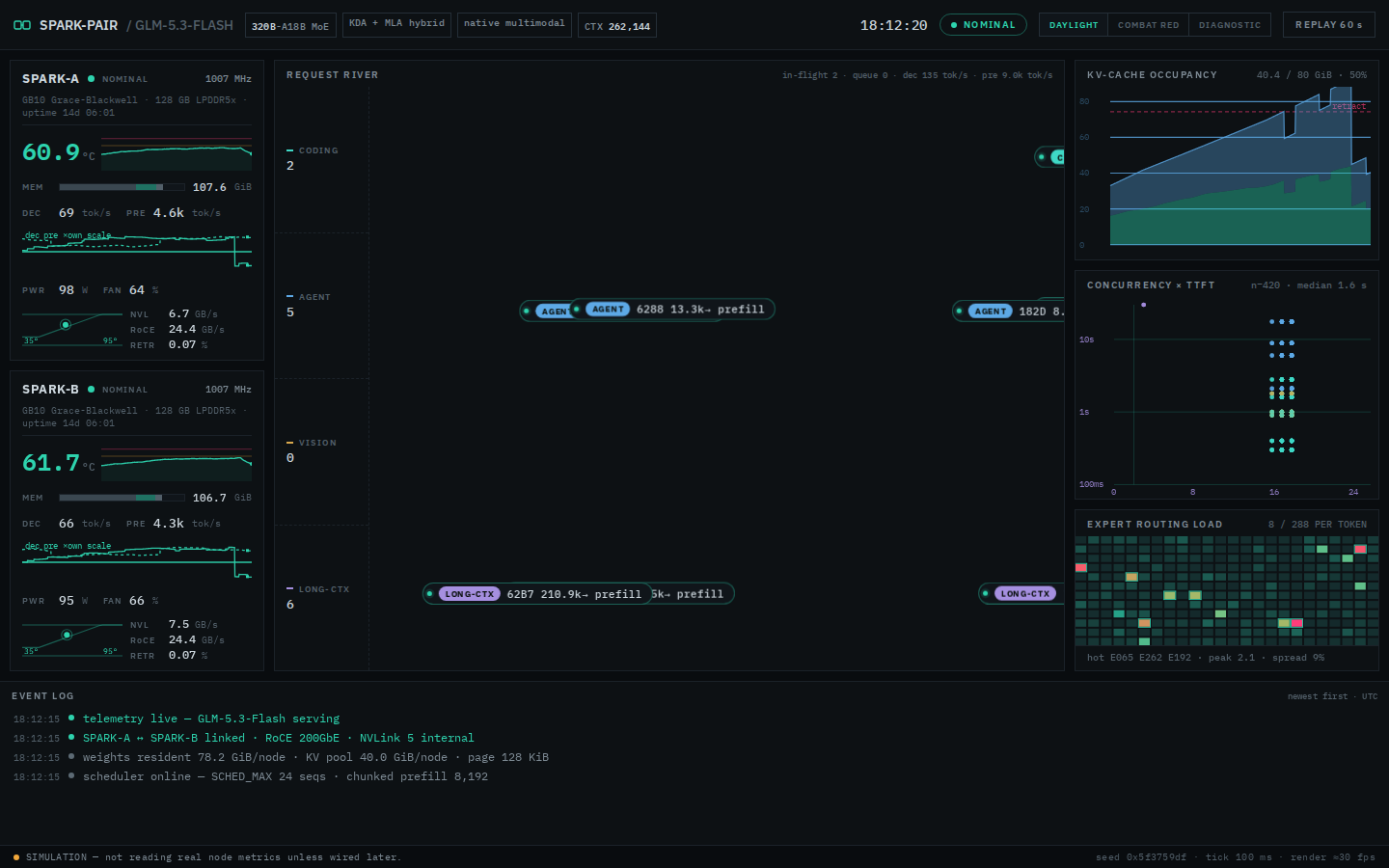Click the SPARK-A memory usage bar
This screenshot has width=1389, height=868.
(122, 187)
